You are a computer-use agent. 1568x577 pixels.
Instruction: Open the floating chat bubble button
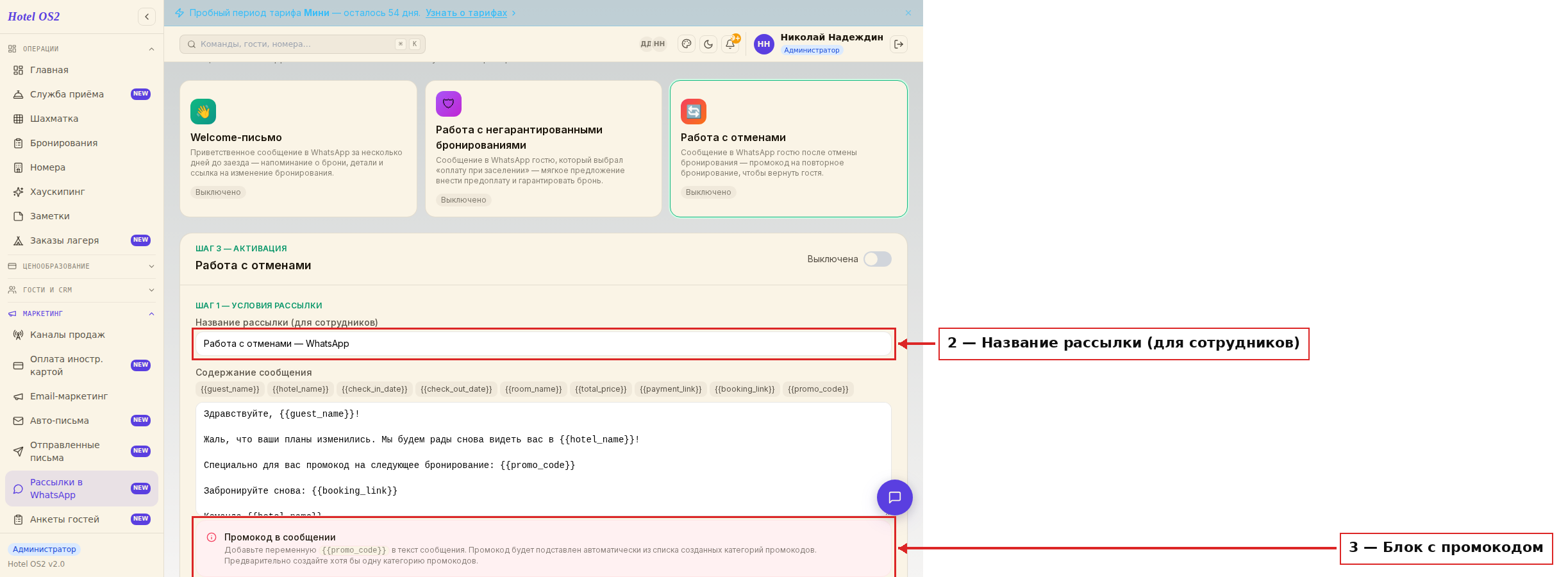(895, 498)
